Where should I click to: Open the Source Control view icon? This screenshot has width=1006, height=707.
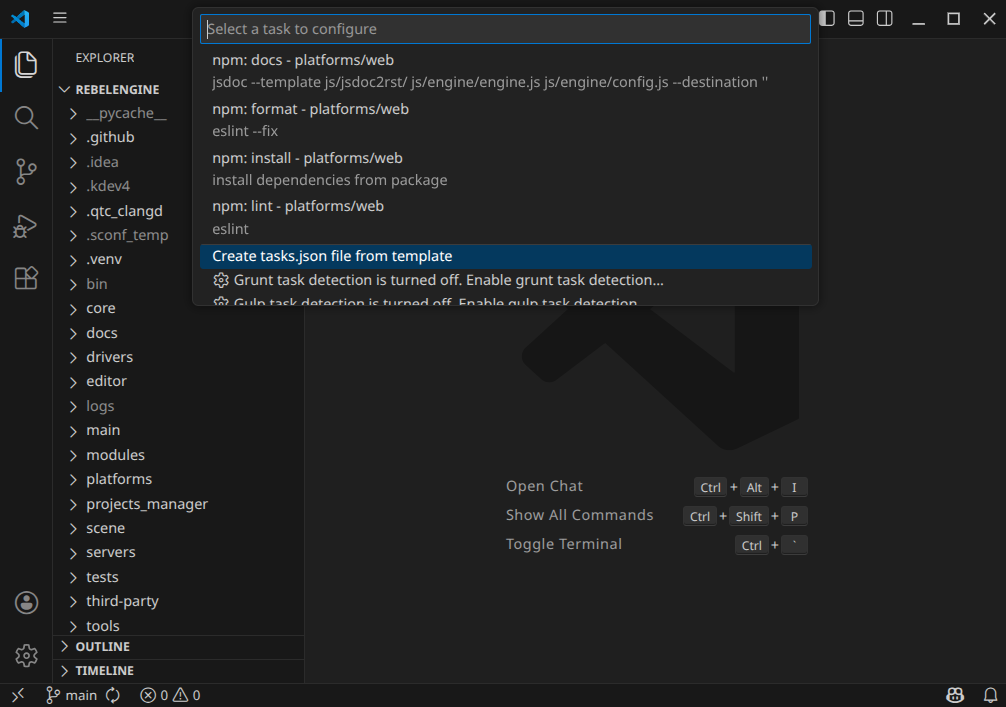tap(26, 171)
